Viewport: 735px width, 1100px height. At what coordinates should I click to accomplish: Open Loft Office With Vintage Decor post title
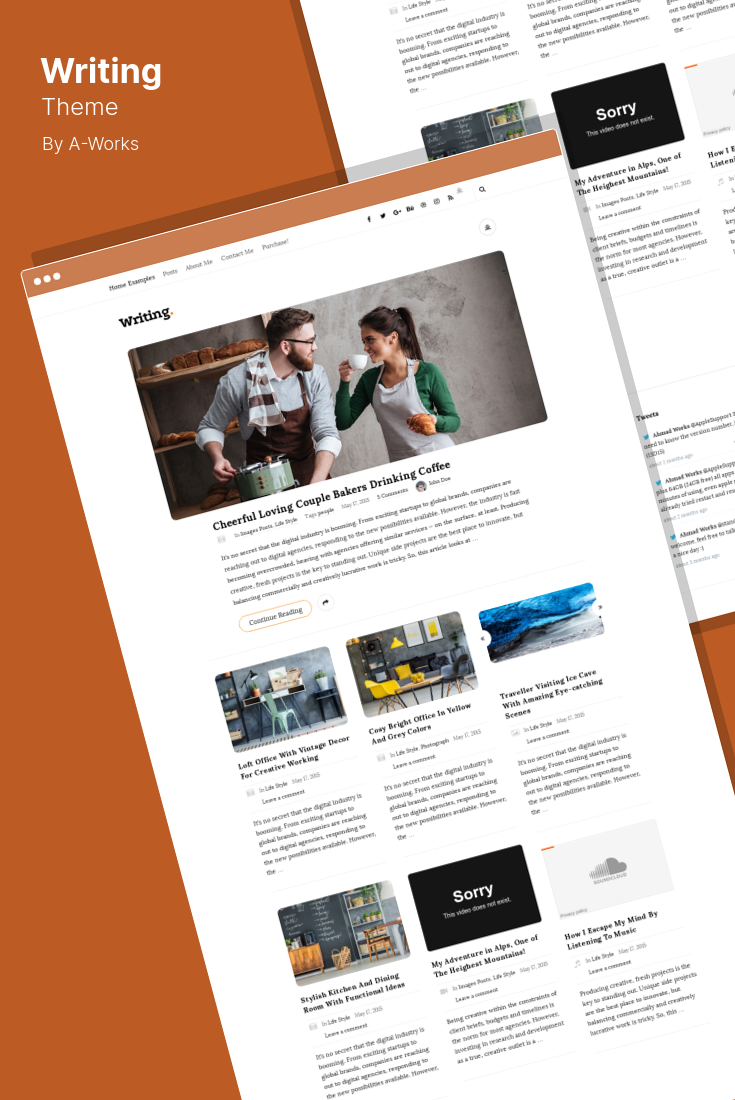(x=294, y=757)
